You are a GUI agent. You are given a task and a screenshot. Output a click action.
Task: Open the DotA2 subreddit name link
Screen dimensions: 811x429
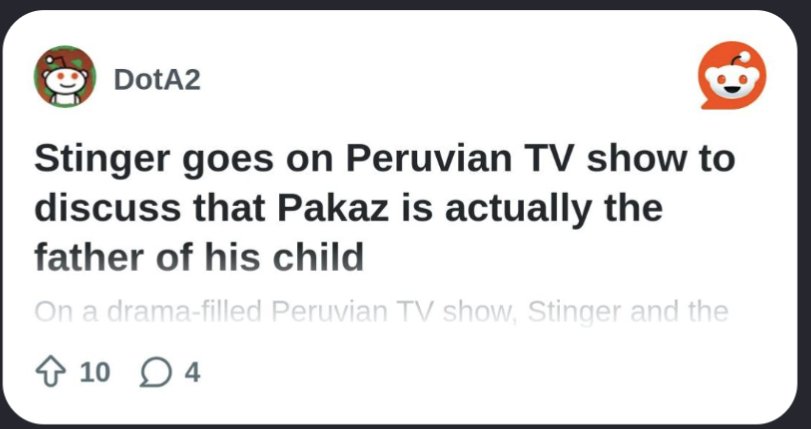pos(157,79)
